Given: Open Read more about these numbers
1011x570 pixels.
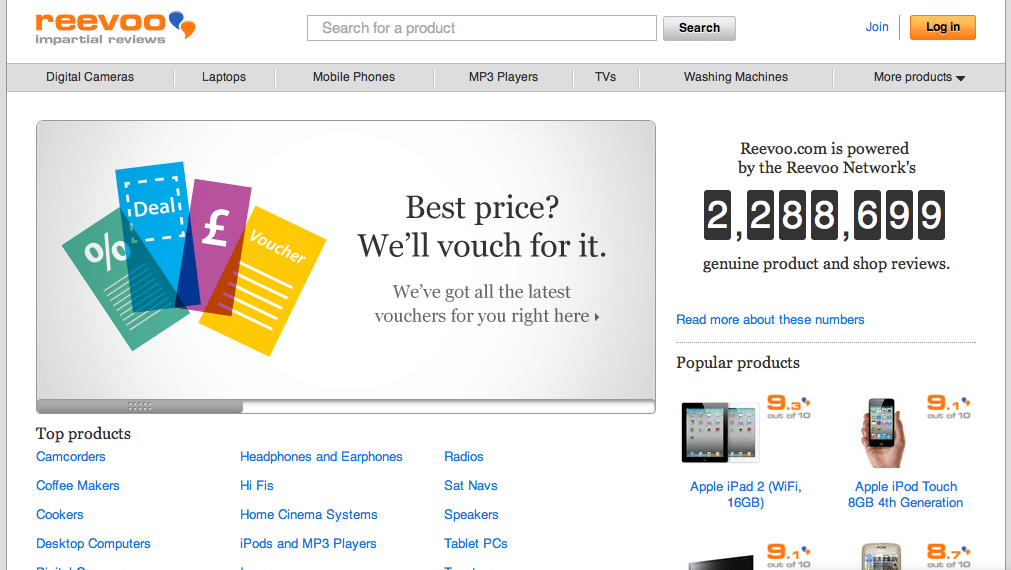Looking at the screenshot, I should [770, 320].
